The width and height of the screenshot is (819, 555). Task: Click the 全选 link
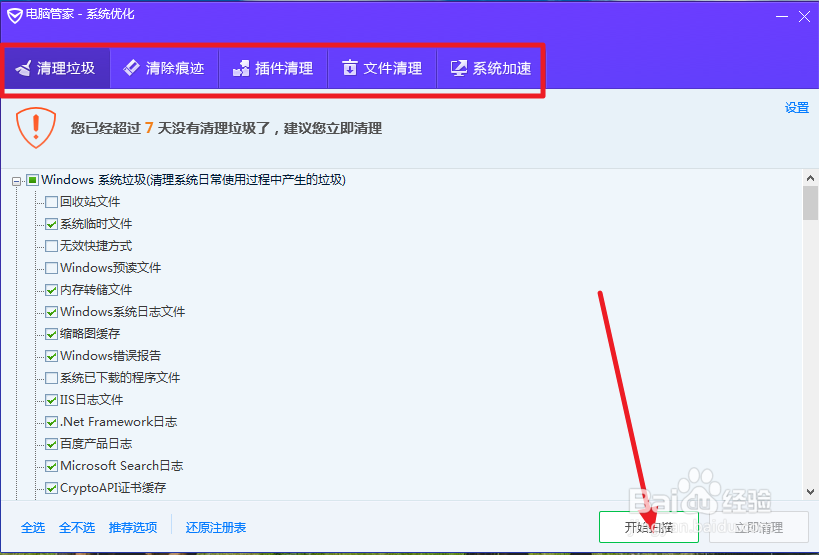pyautogui.click(x=33, y=528)
